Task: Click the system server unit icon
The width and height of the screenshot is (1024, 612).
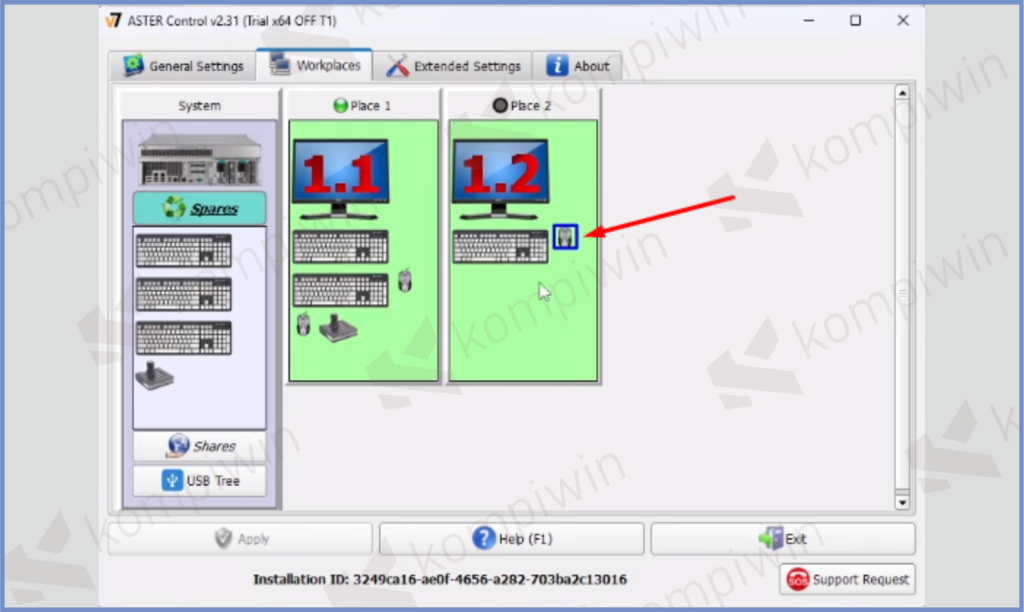Action: [200, 160]
